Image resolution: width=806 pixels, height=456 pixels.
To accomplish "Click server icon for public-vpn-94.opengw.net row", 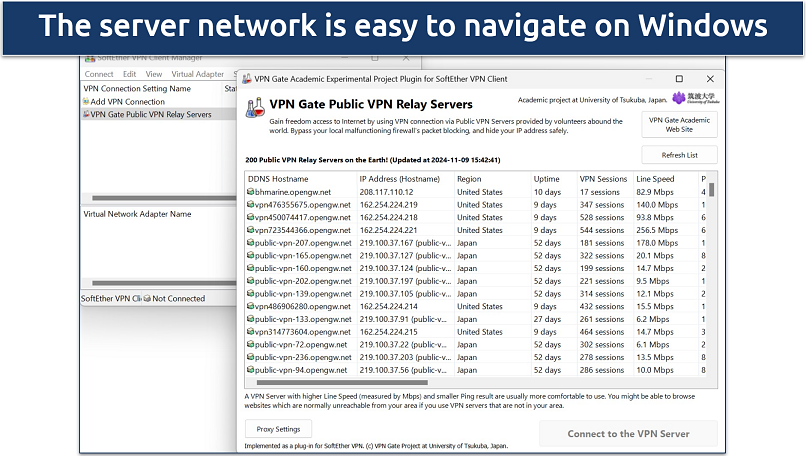I will pyautogui.click(x=250, y=370).
